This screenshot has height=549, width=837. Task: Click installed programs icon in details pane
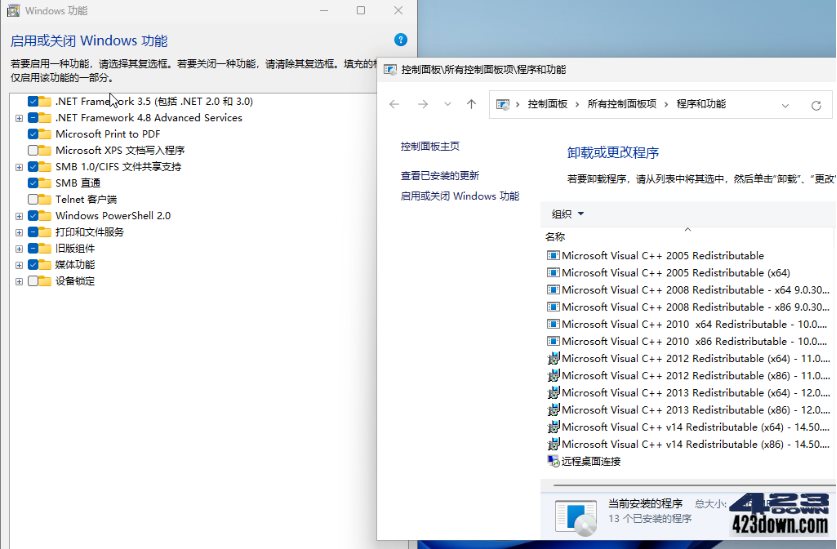[x=575, y=516]
